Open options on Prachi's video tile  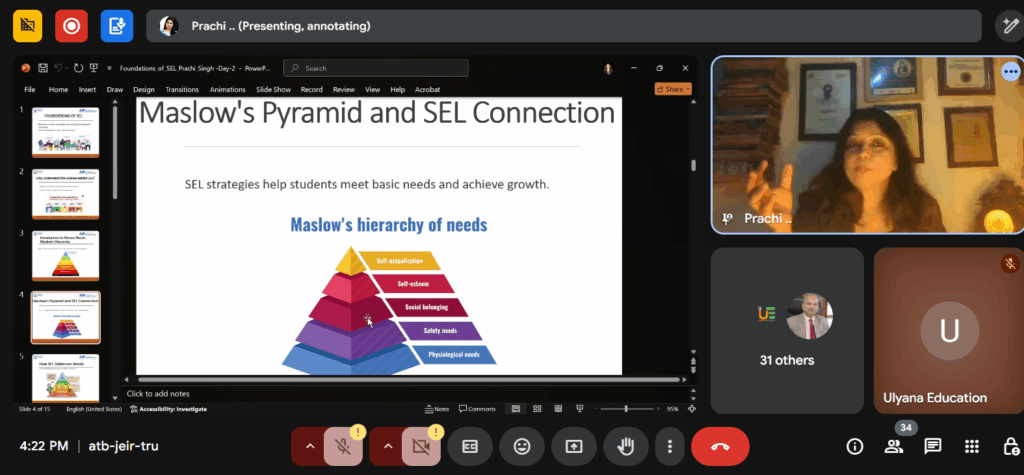tap(1010, 72)
